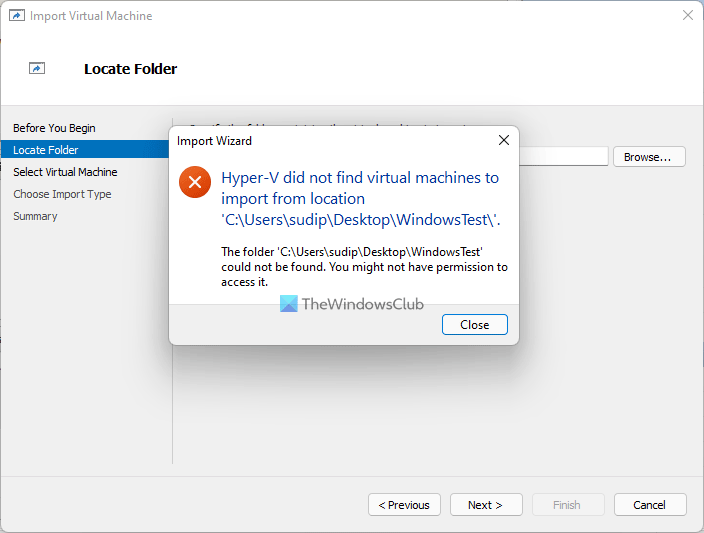Proceed with the Next button
This screenshot has width=704, height=533.
pyautogui.click(x=486, y=505)
